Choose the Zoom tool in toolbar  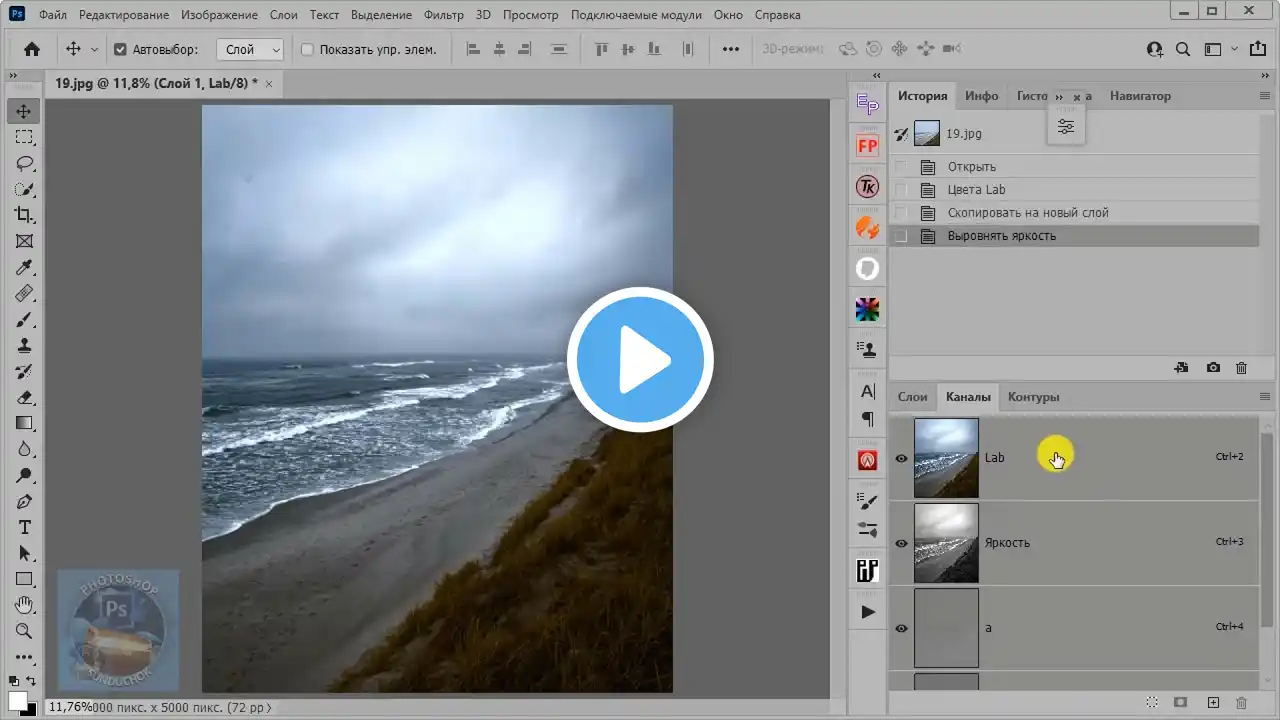click(24, 631)
